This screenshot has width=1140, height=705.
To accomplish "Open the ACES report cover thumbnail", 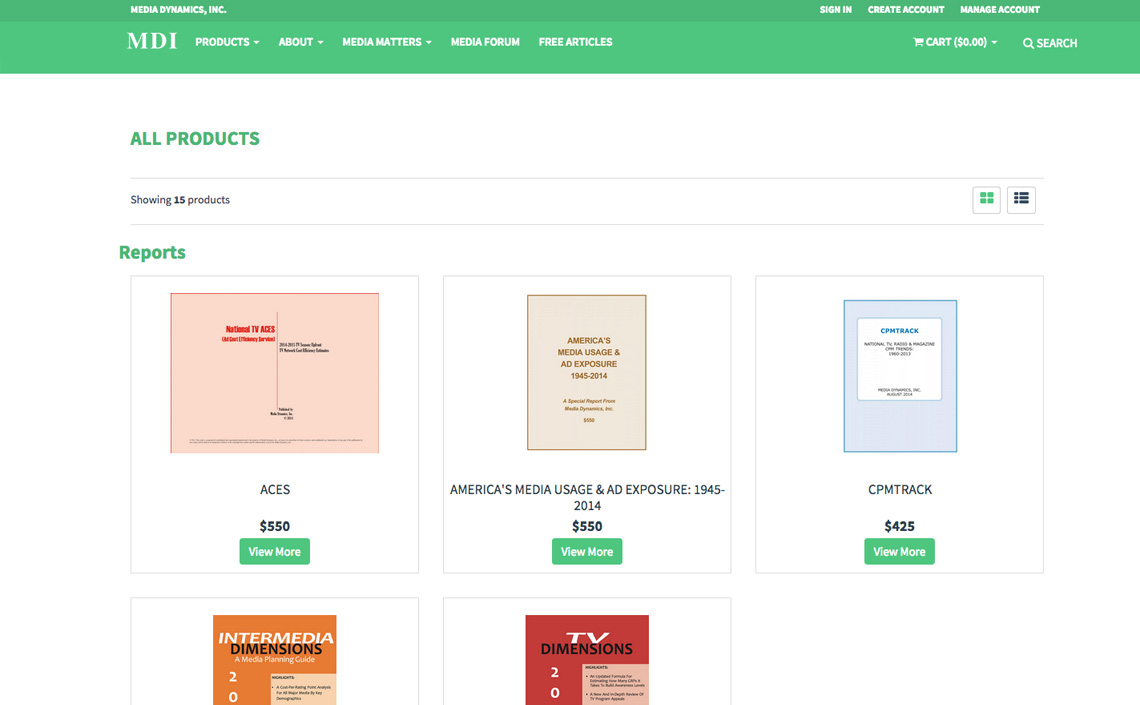I will pos(275,373).
